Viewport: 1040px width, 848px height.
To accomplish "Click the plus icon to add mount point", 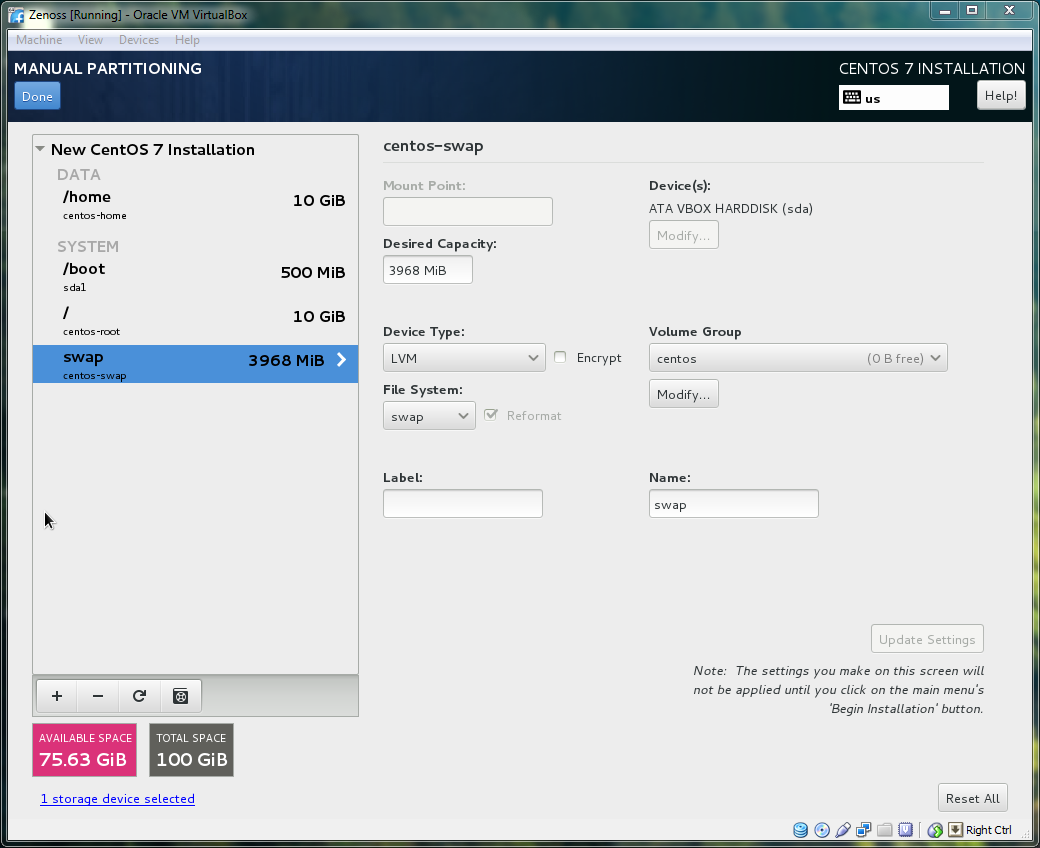I will point(57,696).
